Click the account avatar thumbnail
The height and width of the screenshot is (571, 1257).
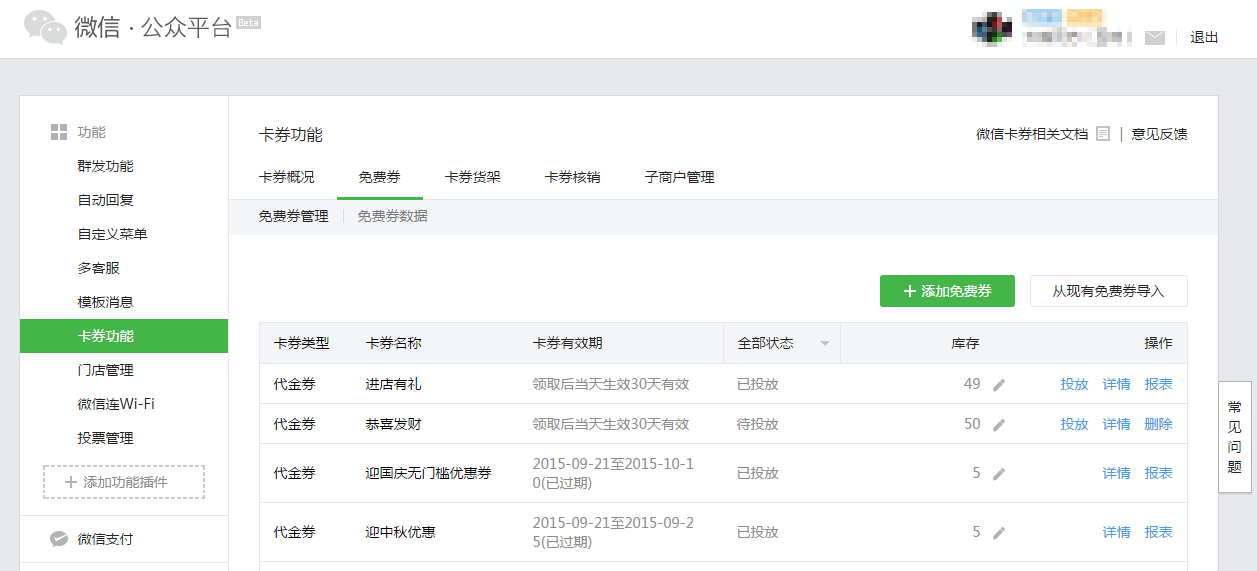(x=991, y=28)
